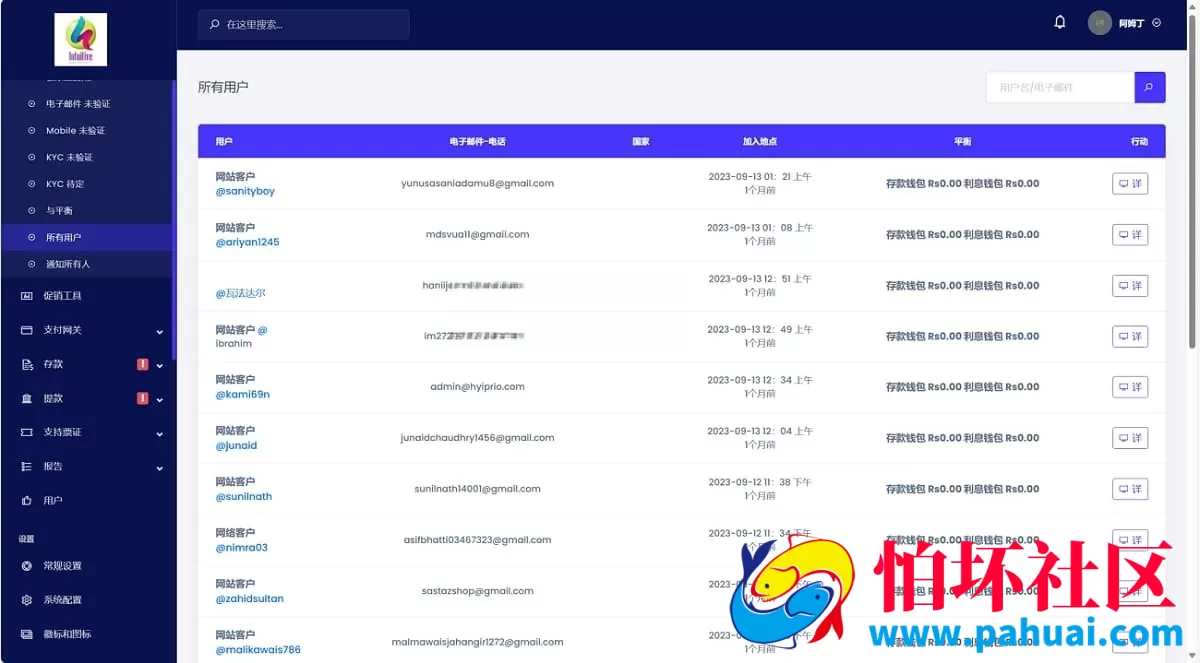The image size is (1200, 663).
Task: Click the purple search button icon
Action: [x=1149, y=87]
